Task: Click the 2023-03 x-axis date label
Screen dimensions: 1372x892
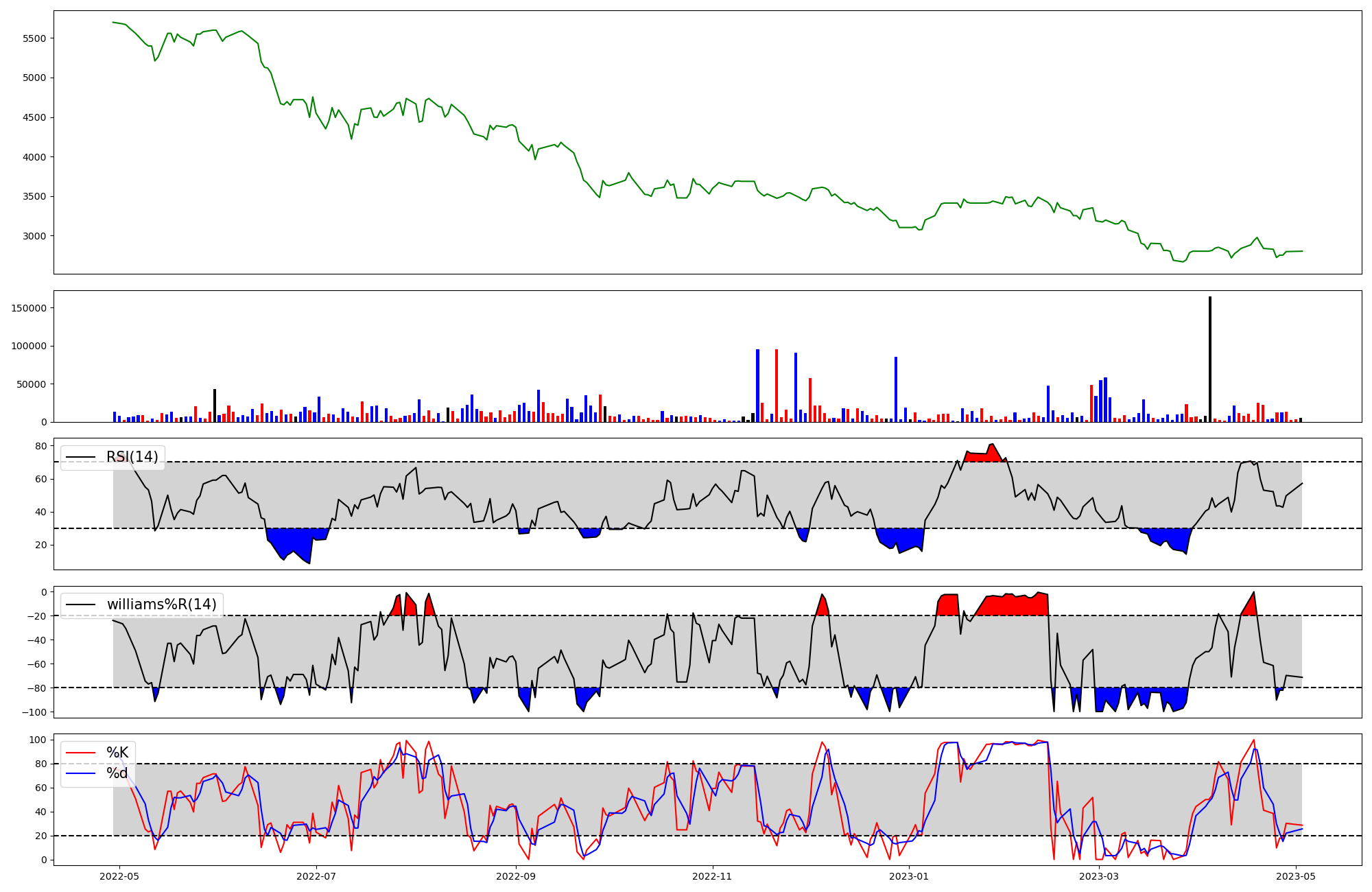Action: (1100, 876)
